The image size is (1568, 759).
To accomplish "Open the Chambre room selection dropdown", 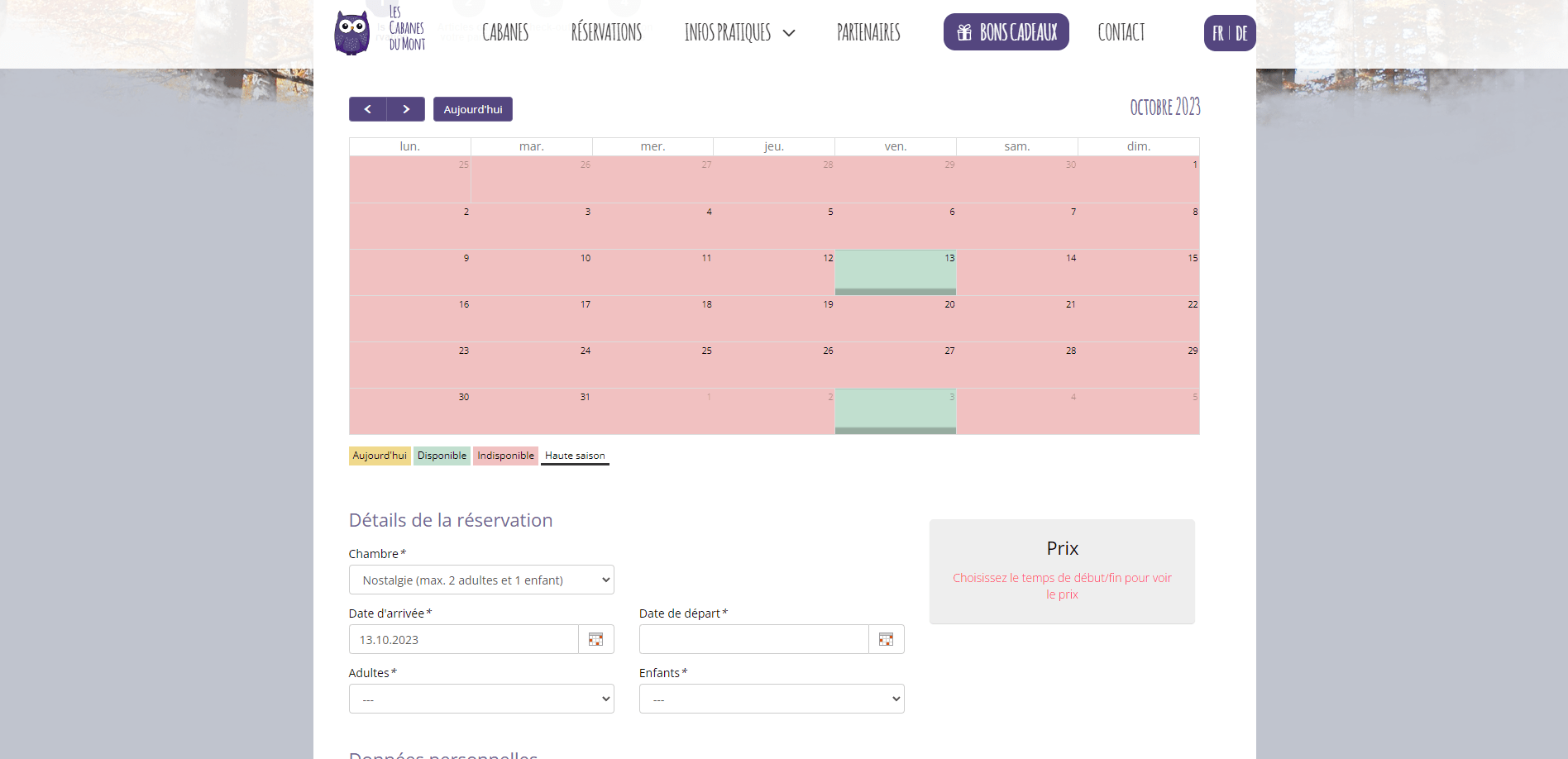I will pyautogui.click(x=481, y=580).
